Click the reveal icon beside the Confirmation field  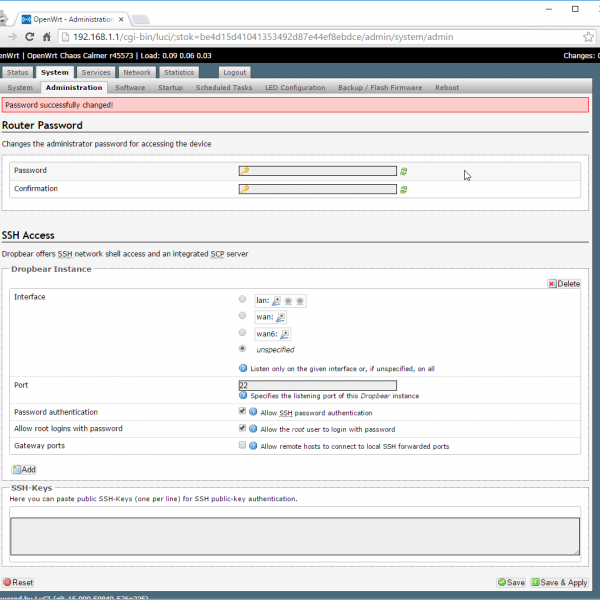[x=404, y=189]
